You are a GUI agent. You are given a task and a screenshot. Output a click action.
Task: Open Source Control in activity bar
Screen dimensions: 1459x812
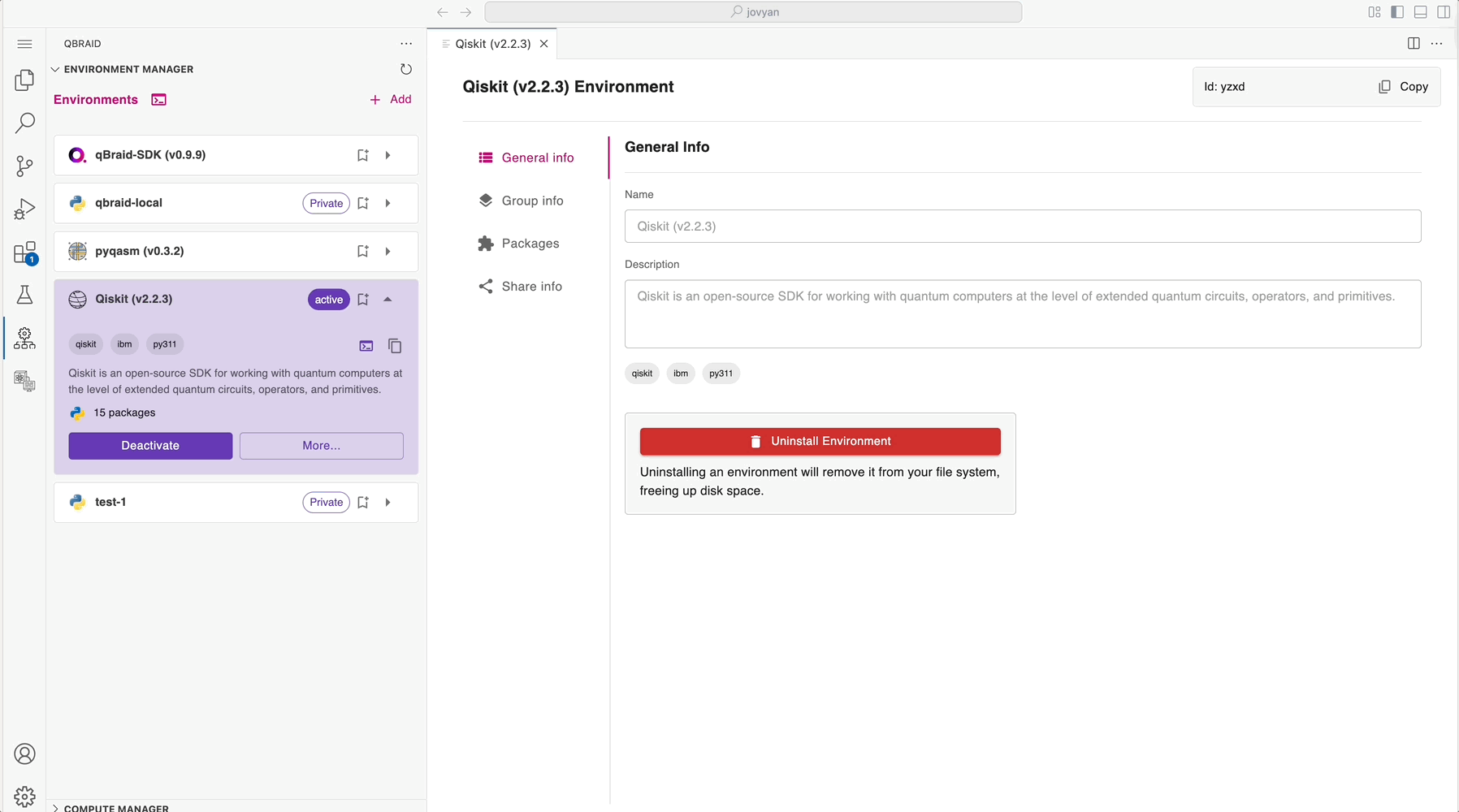25,166
